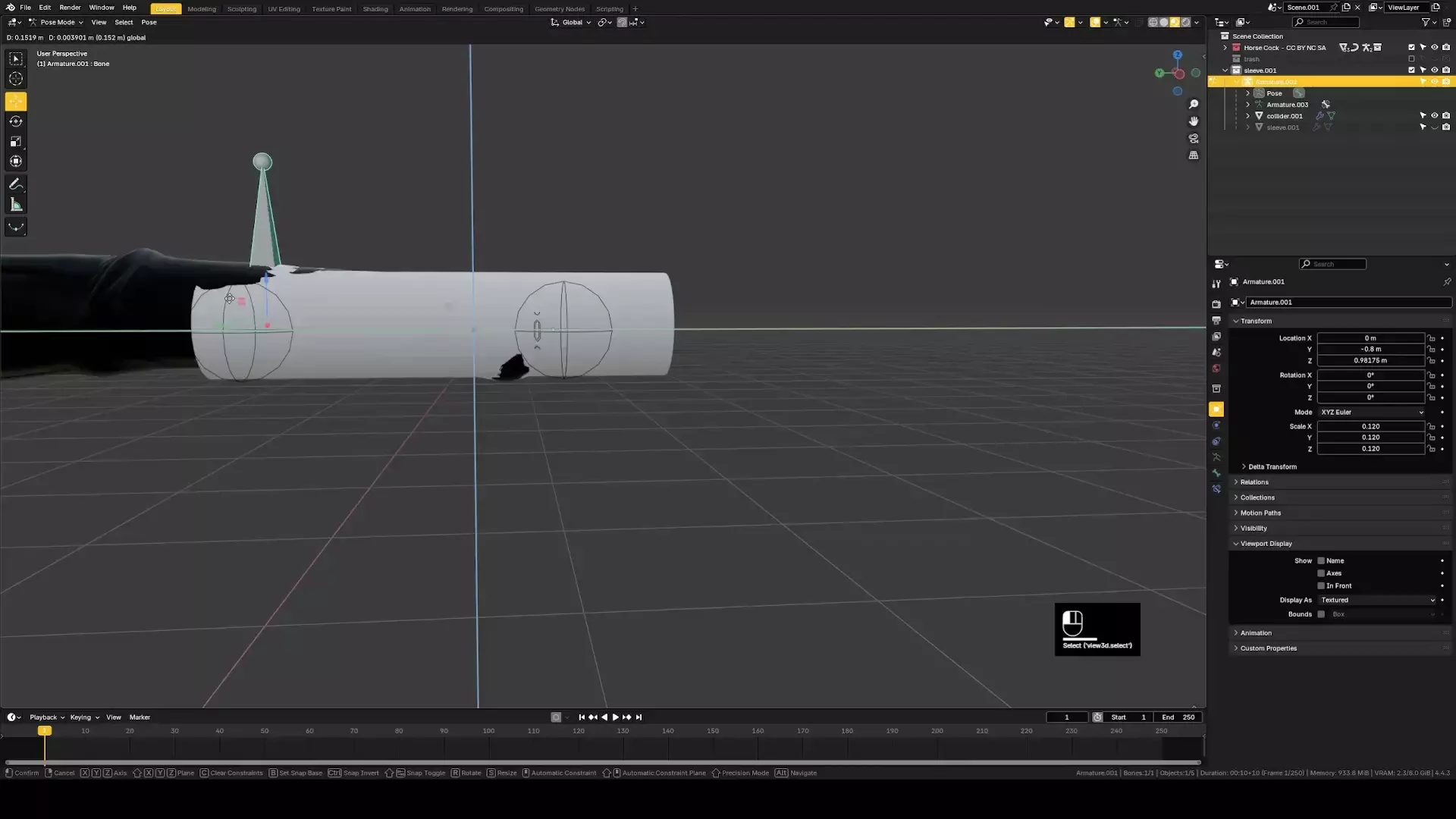
Task: Click the Location X value field
Action: point(1370,338)
